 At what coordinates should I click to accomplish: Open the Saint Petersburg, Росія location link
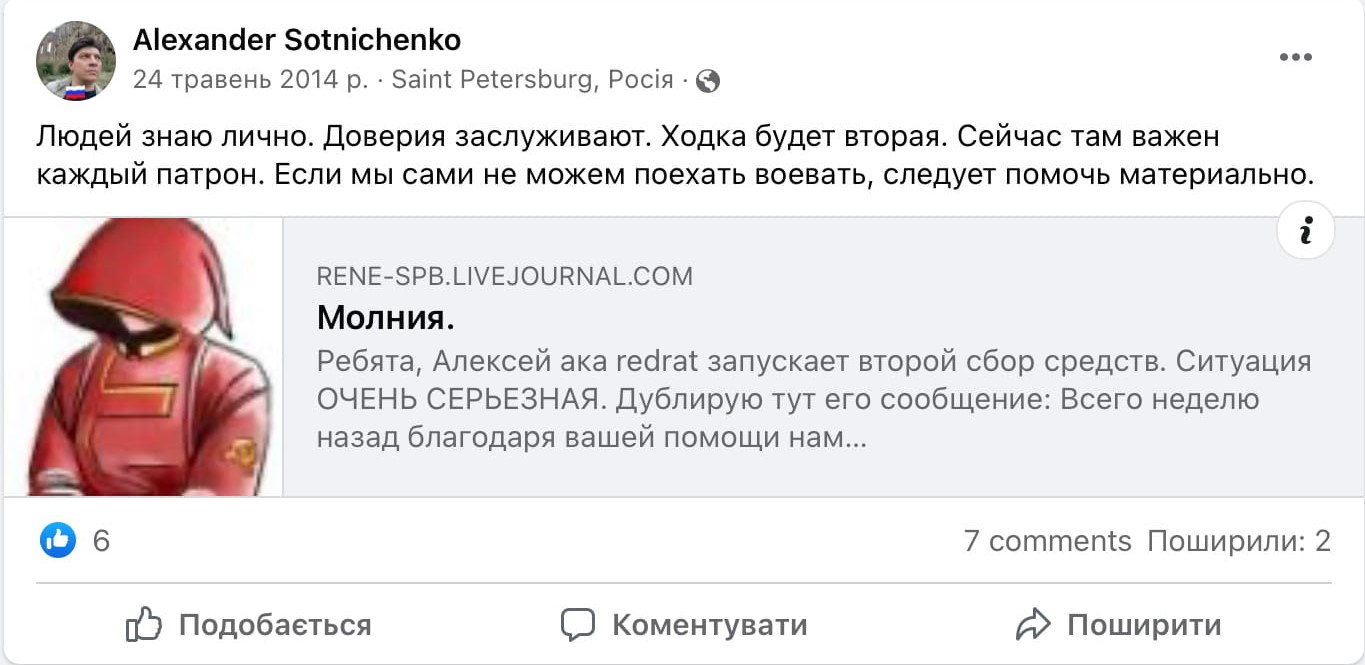pyautogui.click(x=532, y=80)
